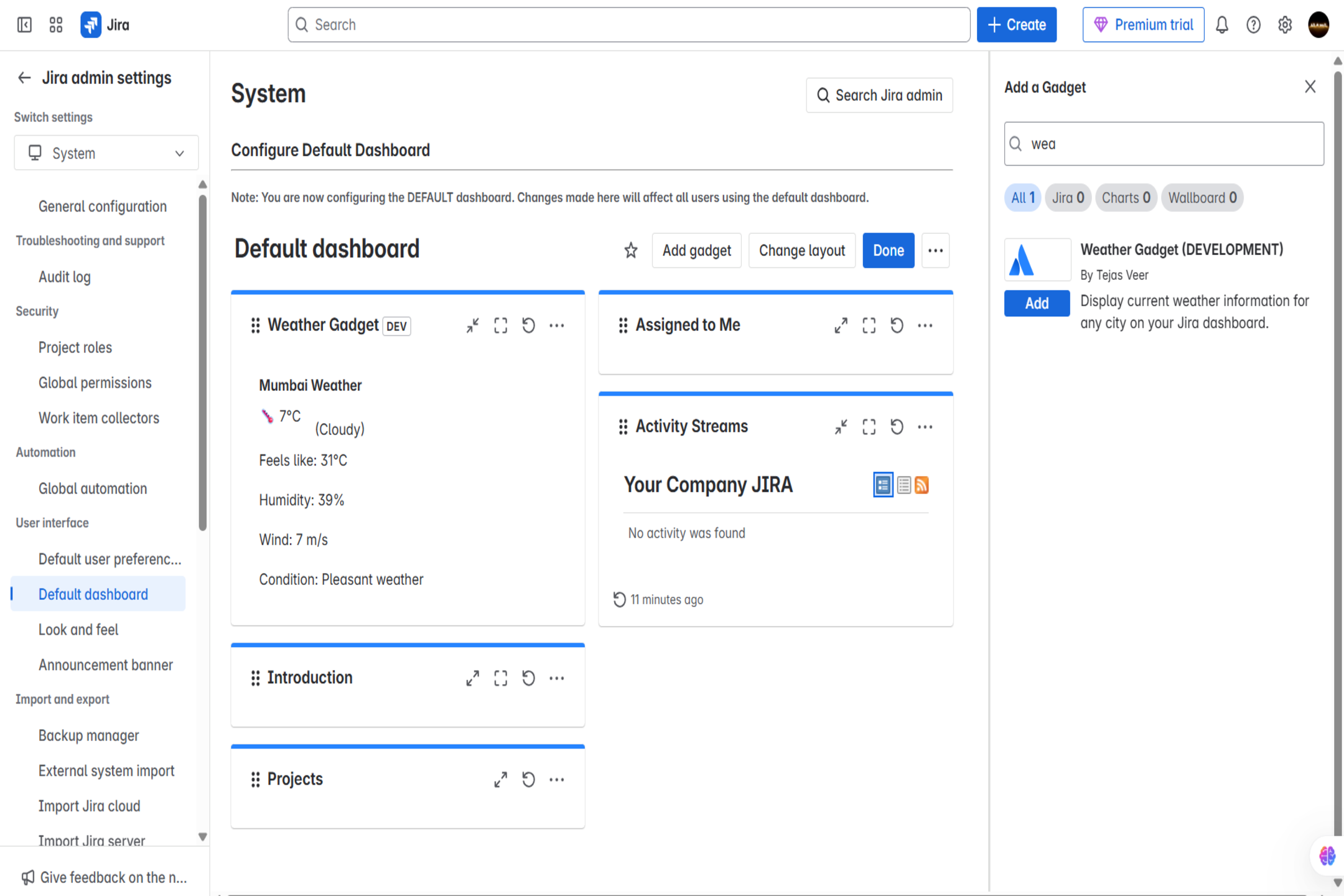Minimize the Weather Gadget
The height and width of the screenshot is (896, 1344).
coord(472,325)
